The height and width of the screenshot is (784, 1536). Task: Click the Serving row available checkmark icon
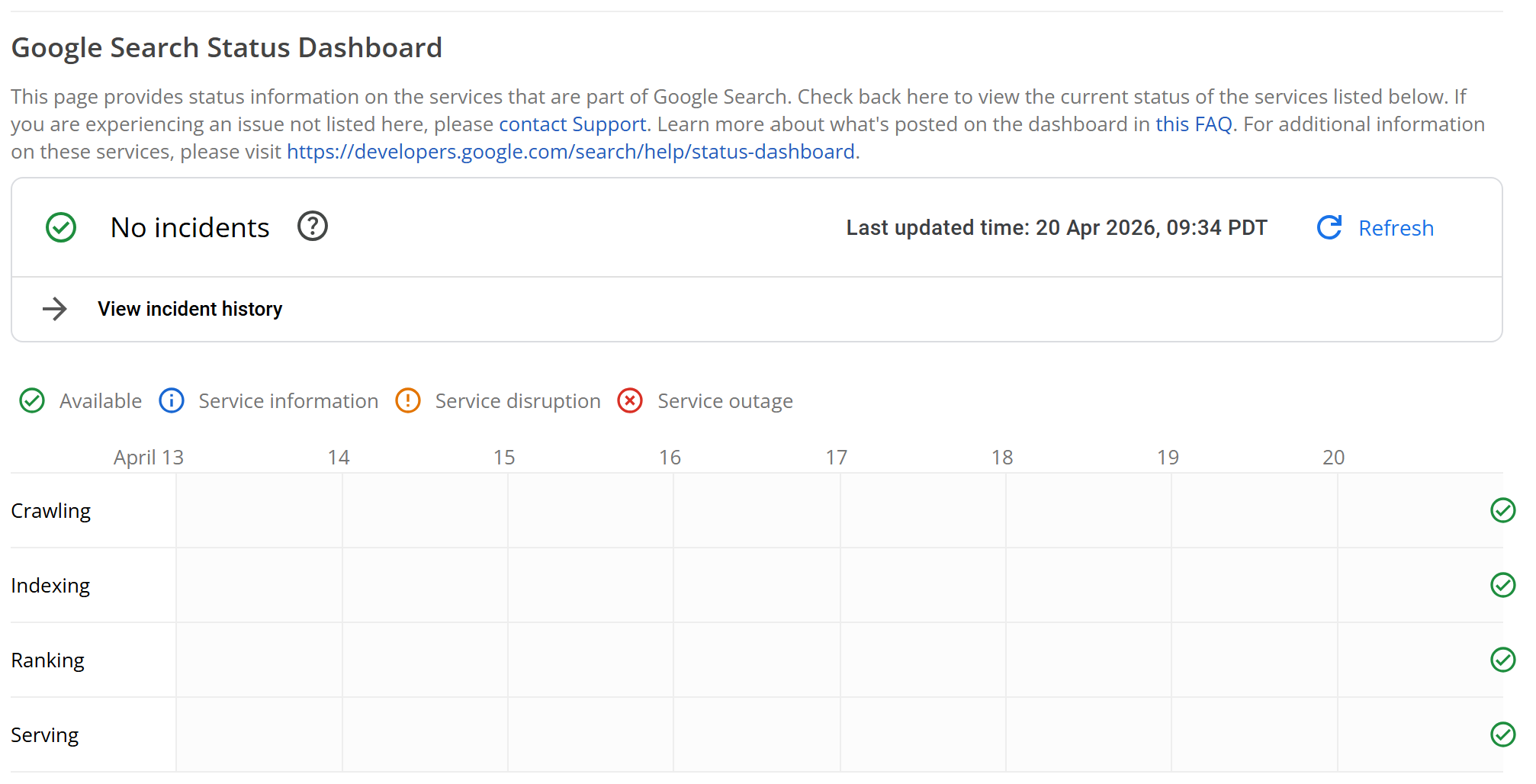[1502, 734]
